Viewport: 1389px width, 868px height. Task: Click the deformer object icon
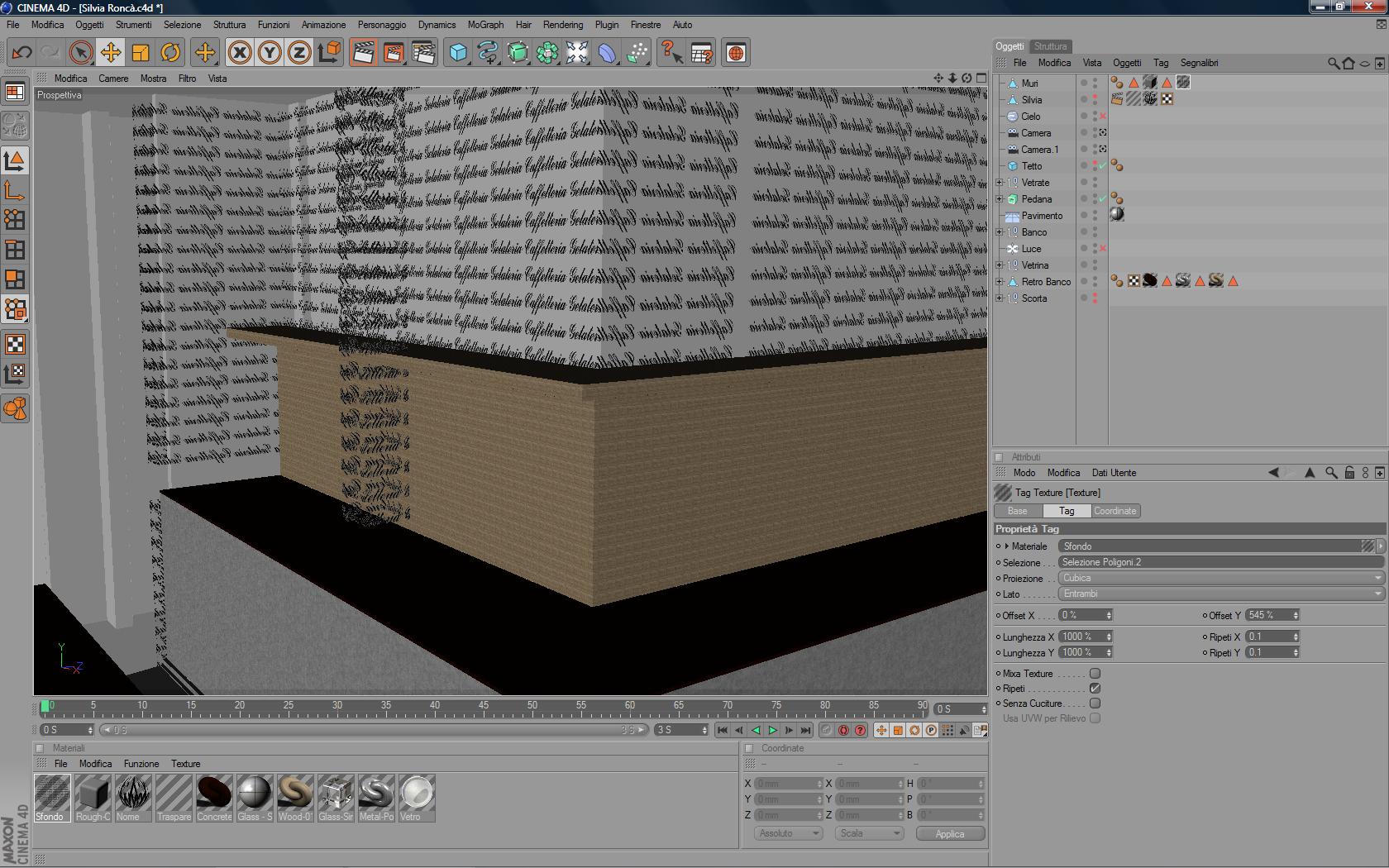(607, 53)
